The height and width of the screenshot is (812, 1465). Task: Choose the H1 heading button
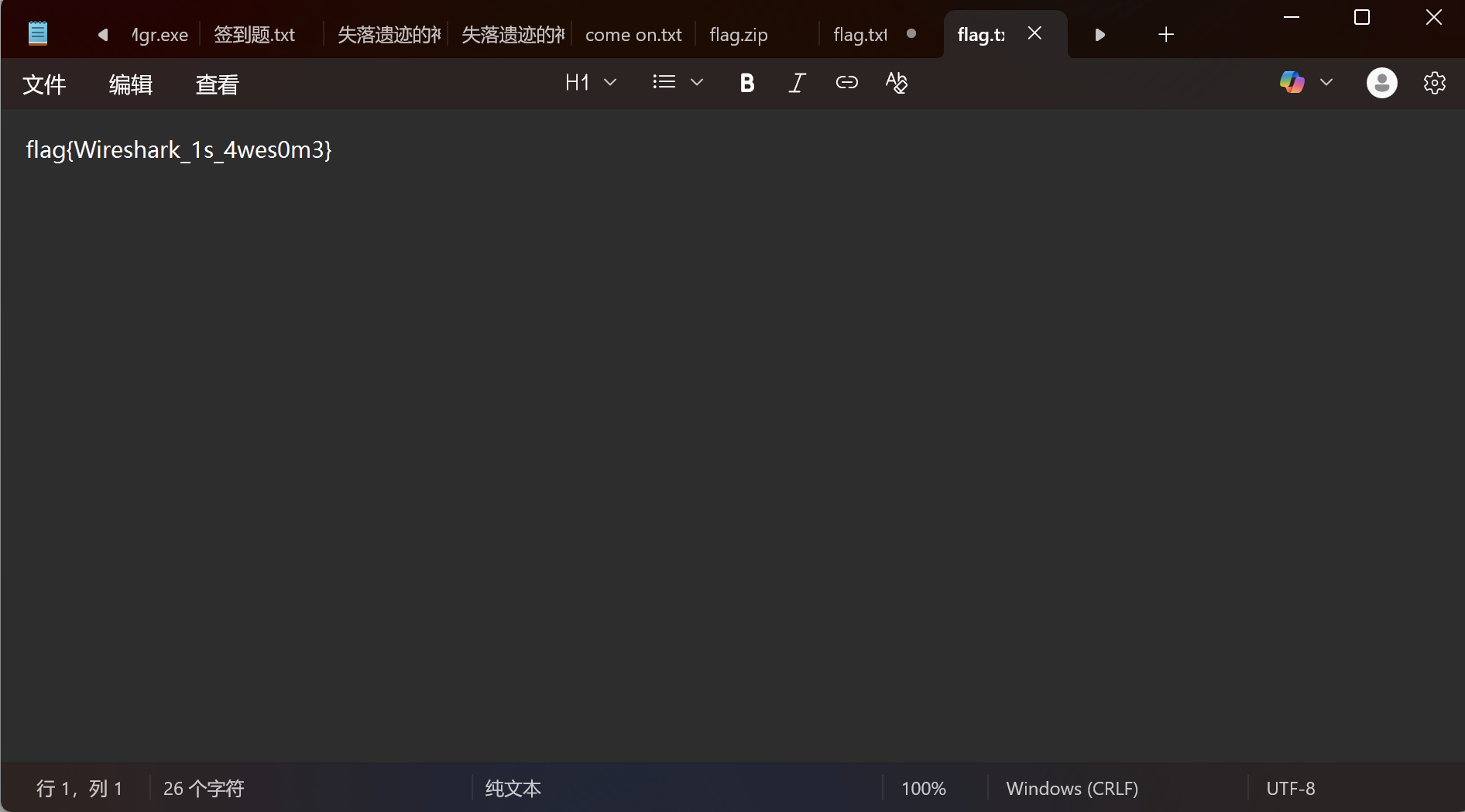click(577, 83)
